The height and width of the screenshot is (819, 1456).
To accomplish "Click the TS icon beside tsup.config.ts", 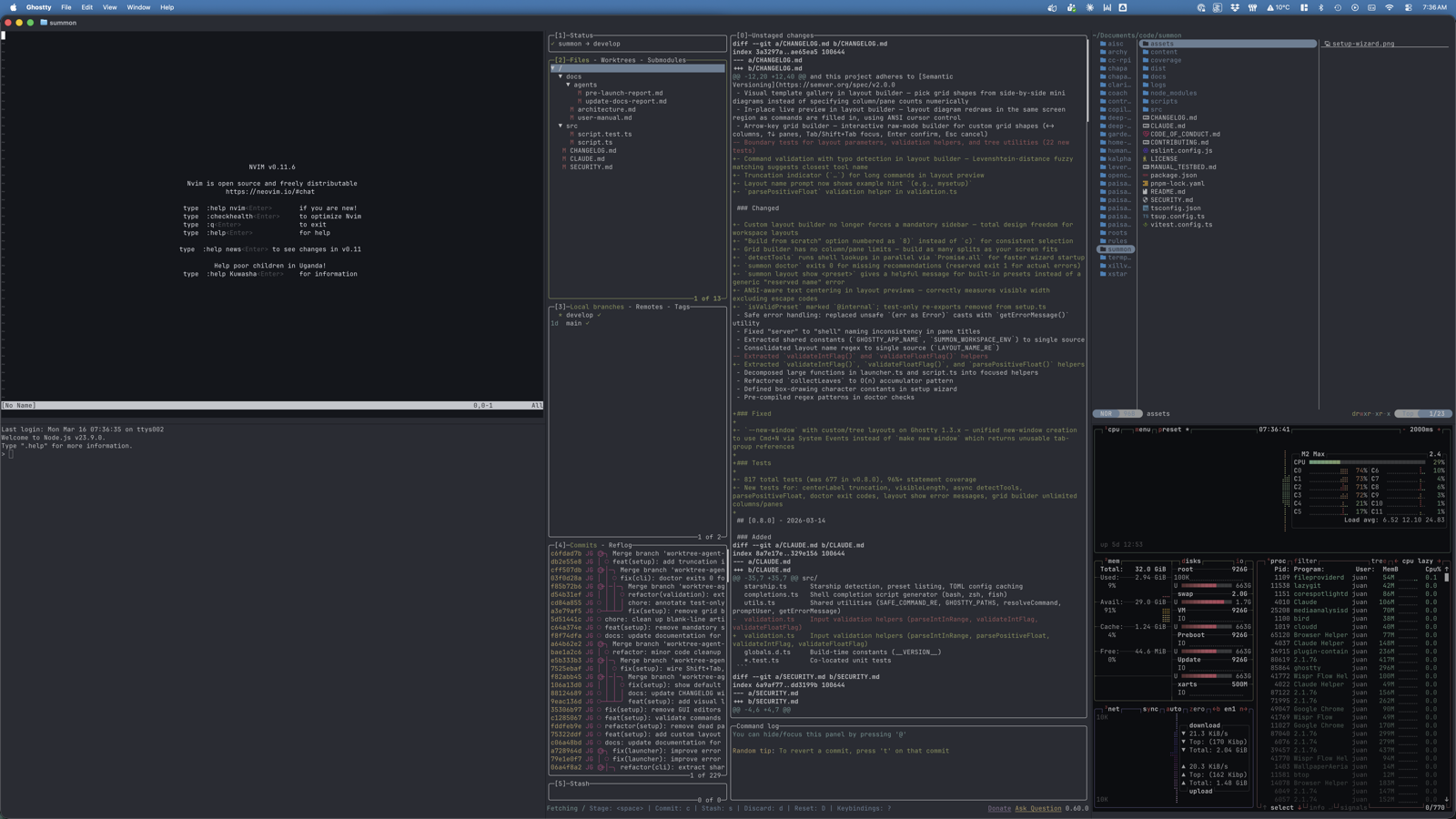I will pos(1145,216).
